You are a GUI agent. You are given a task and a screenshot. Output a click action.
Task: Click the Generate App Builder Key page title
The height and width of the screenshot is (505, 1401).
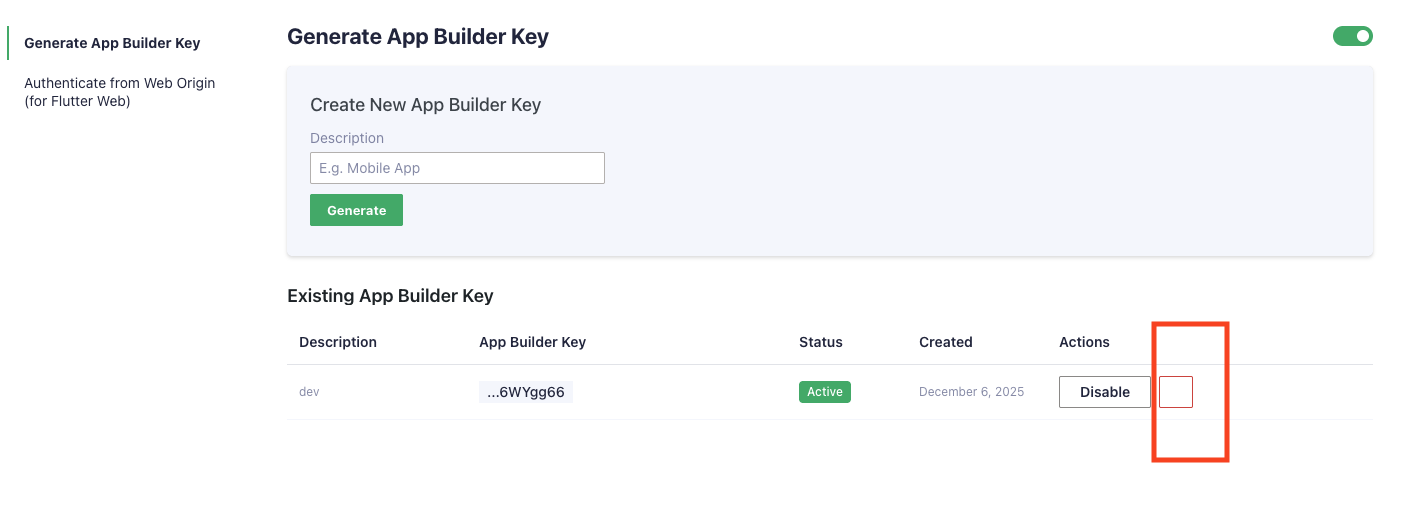(x=418, y=37)
